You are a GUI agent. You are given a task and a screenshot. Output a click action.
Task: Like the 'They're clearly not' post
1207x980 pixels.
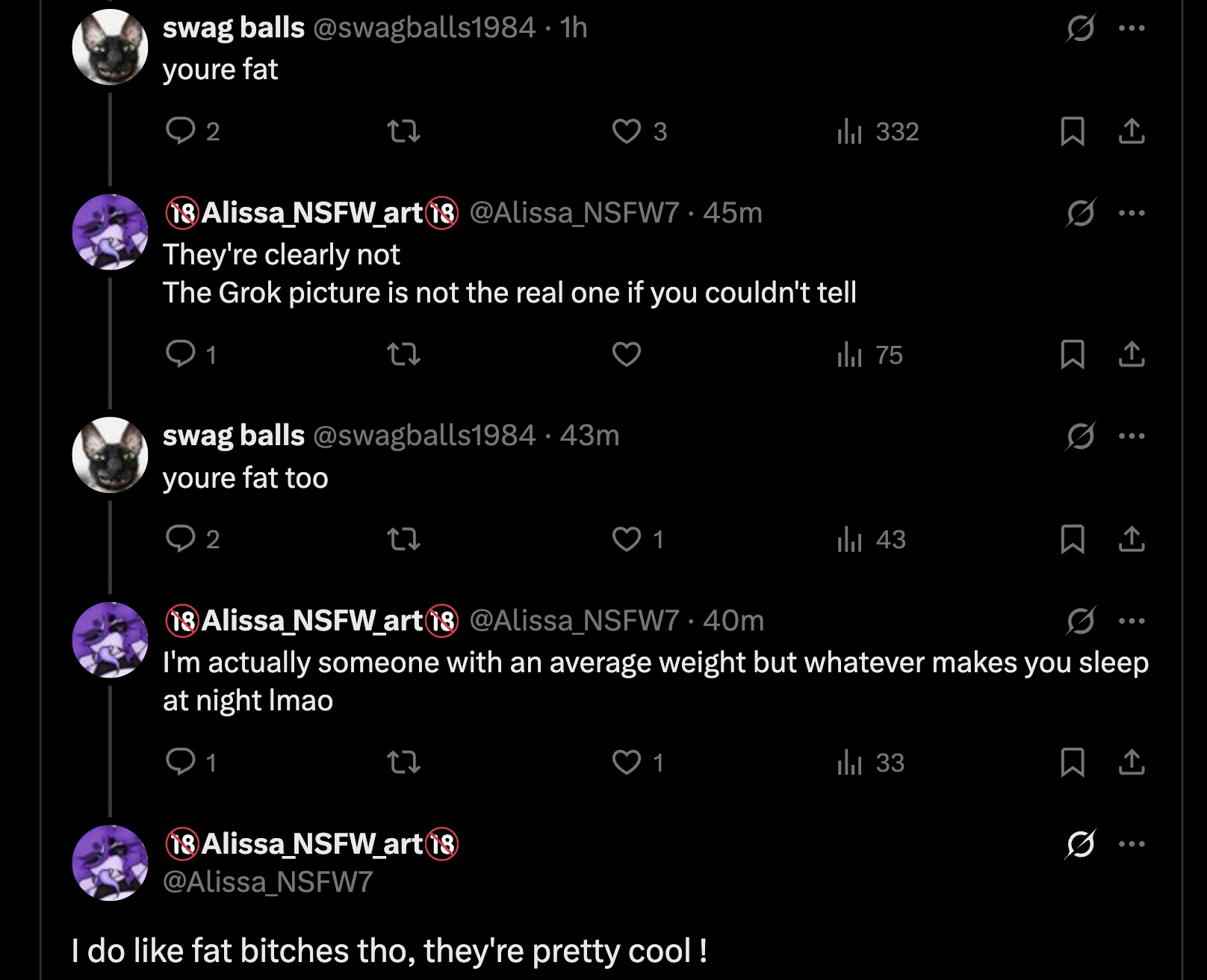[x=626, y=354]
